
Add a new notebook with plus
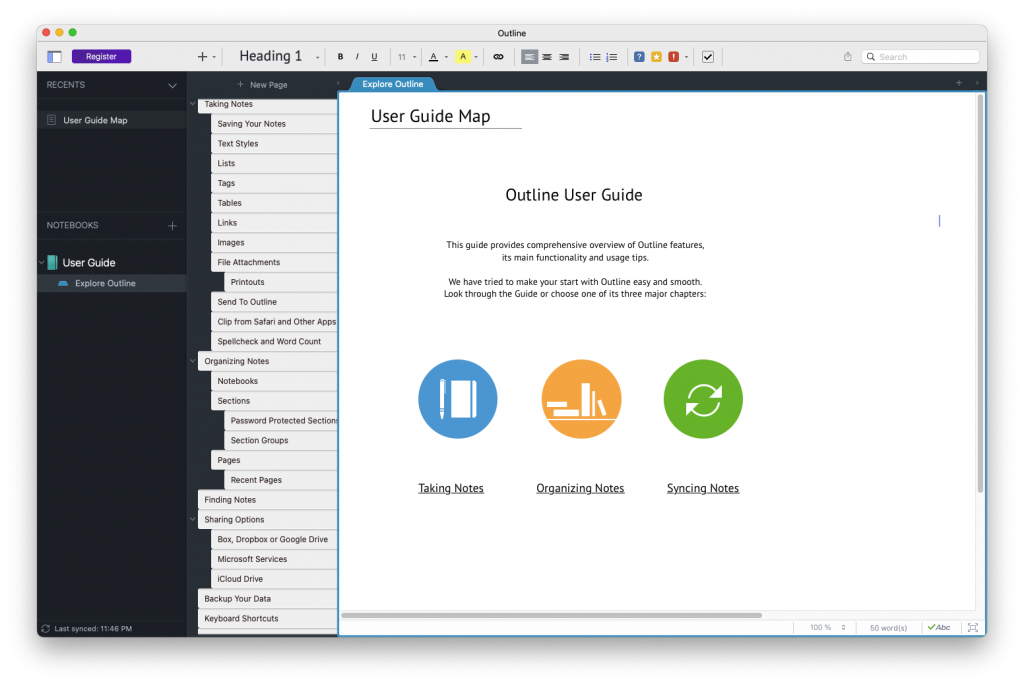click(172, 226)
